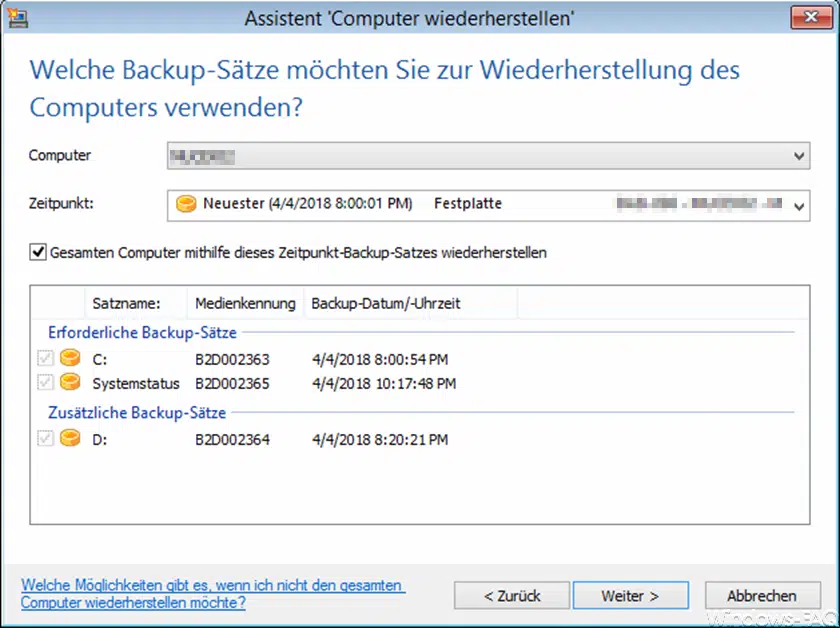Click the checkbox beside the D: backup set
Viewport: 840px width, 628px height.
coord(45,438)
